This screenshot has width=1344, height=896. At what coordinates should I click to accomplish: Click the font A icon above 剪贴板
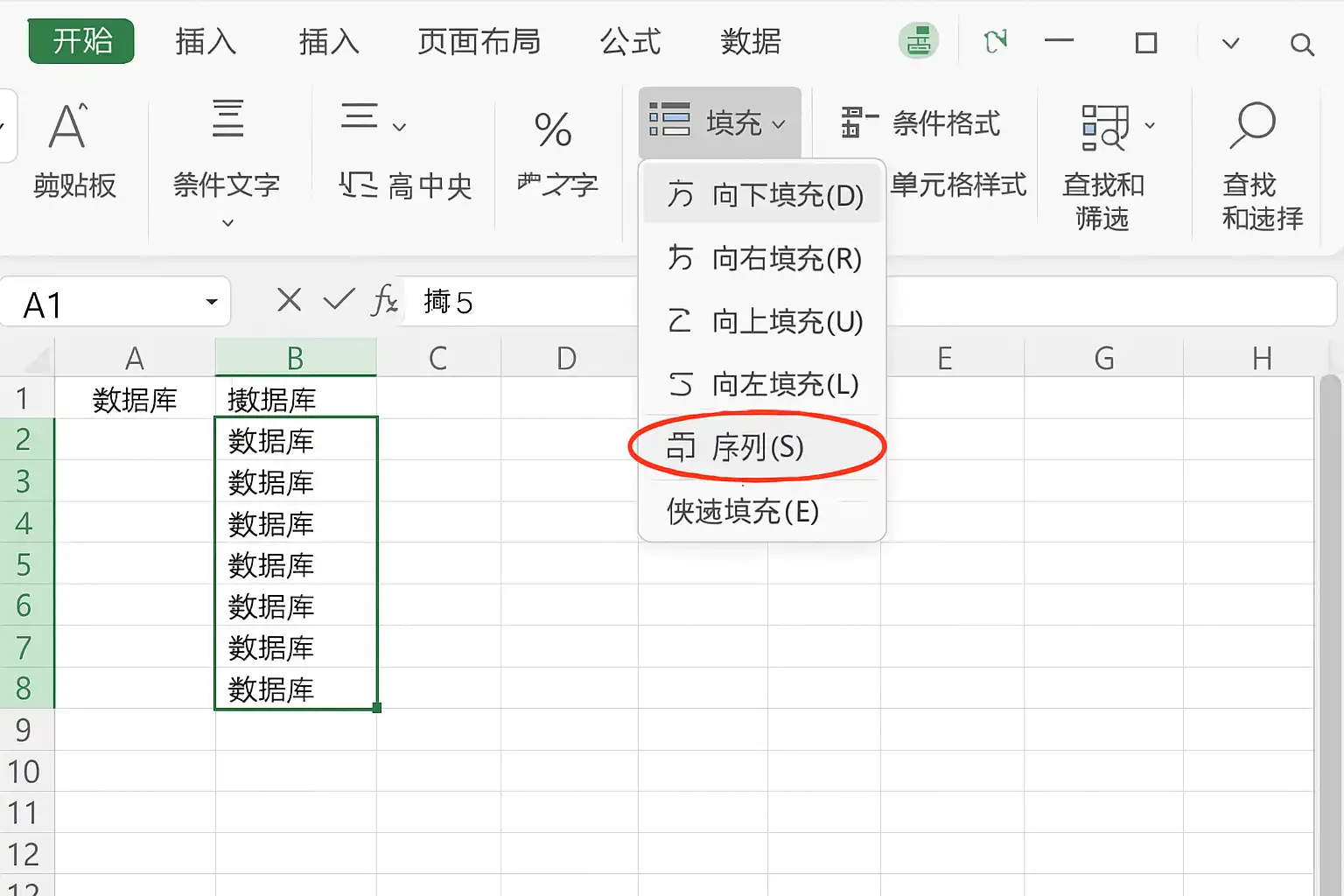tap(68, 125)
